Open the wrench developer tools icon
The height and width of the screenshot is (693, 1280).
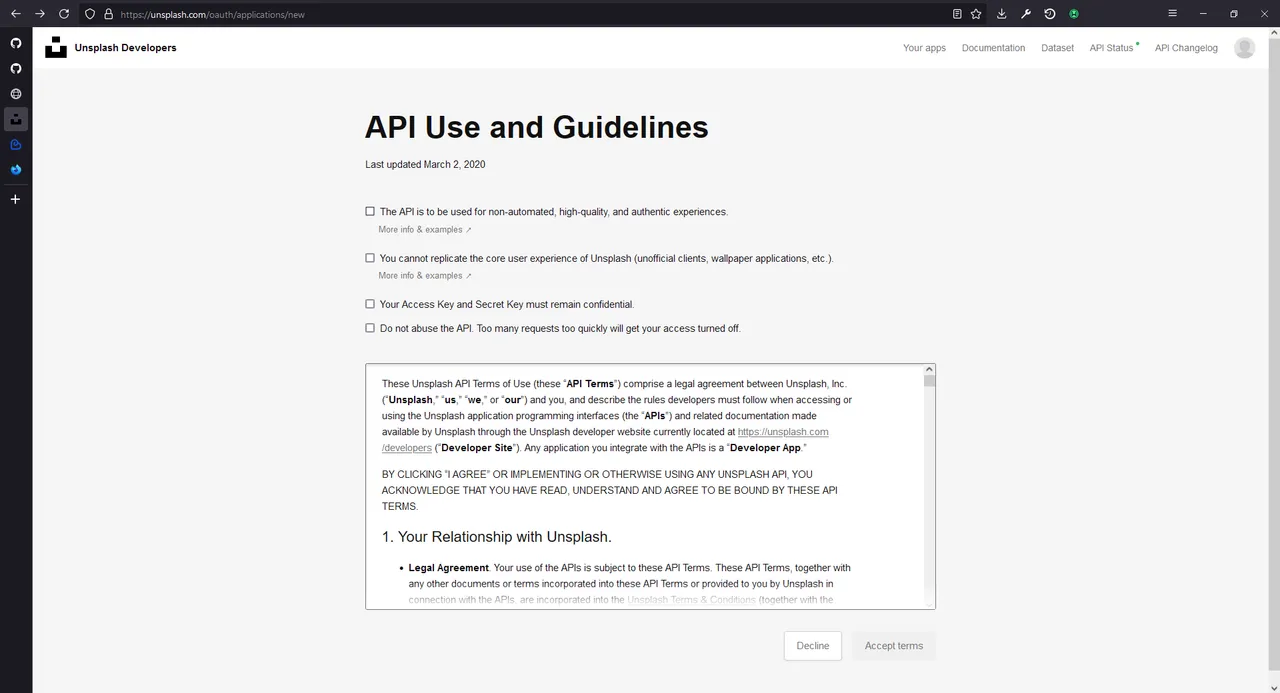click(1026, 14)
